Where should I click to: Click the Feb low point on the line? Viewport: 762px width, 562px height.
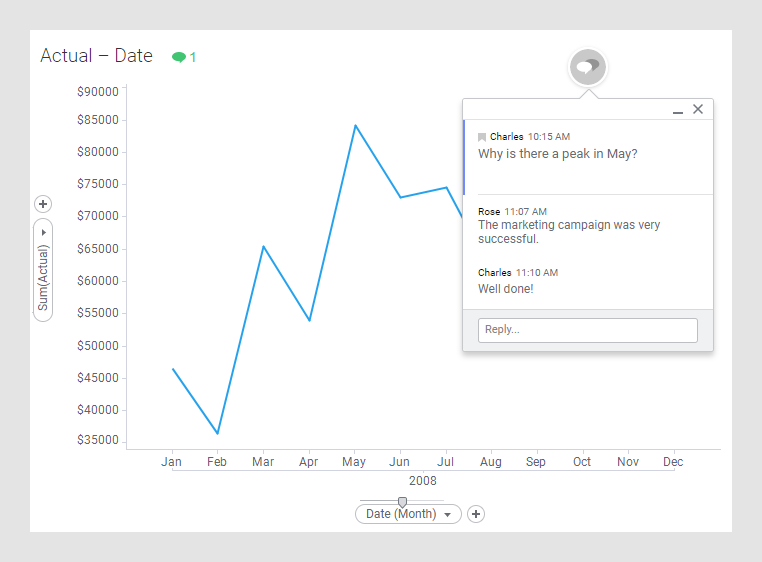(x=217, y=433)
